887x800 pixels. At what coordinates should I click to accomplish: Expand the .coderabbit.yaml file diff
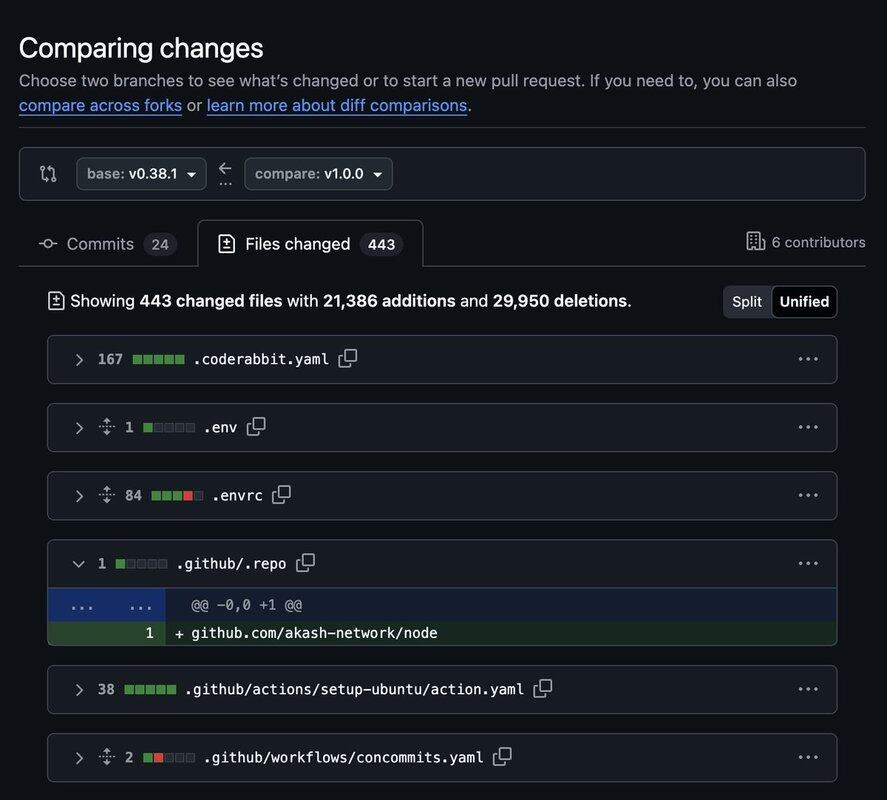tap(79, 359)
